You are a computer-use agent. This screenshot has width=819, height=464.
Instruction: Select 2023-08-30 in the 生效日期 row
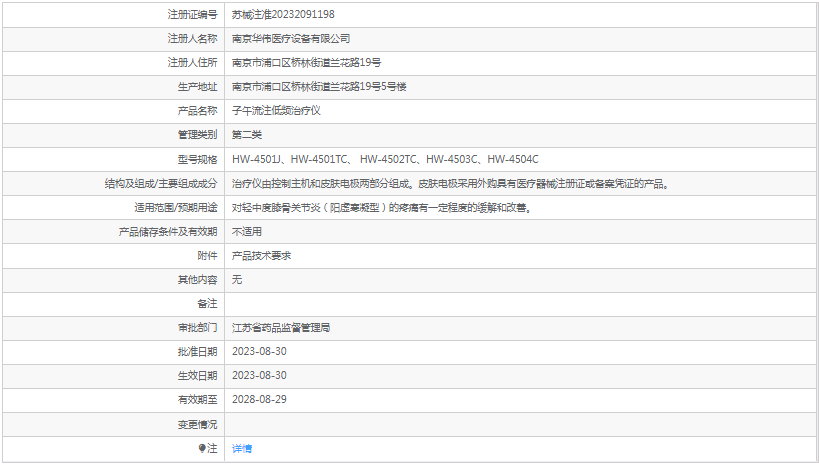coord(259,376)
